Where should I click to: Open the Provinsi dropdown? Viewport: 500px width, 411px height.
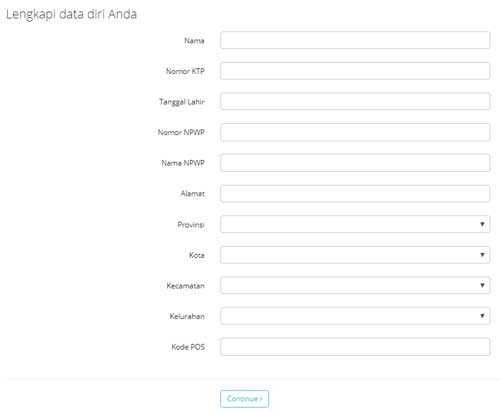click(x=355, y=224)
